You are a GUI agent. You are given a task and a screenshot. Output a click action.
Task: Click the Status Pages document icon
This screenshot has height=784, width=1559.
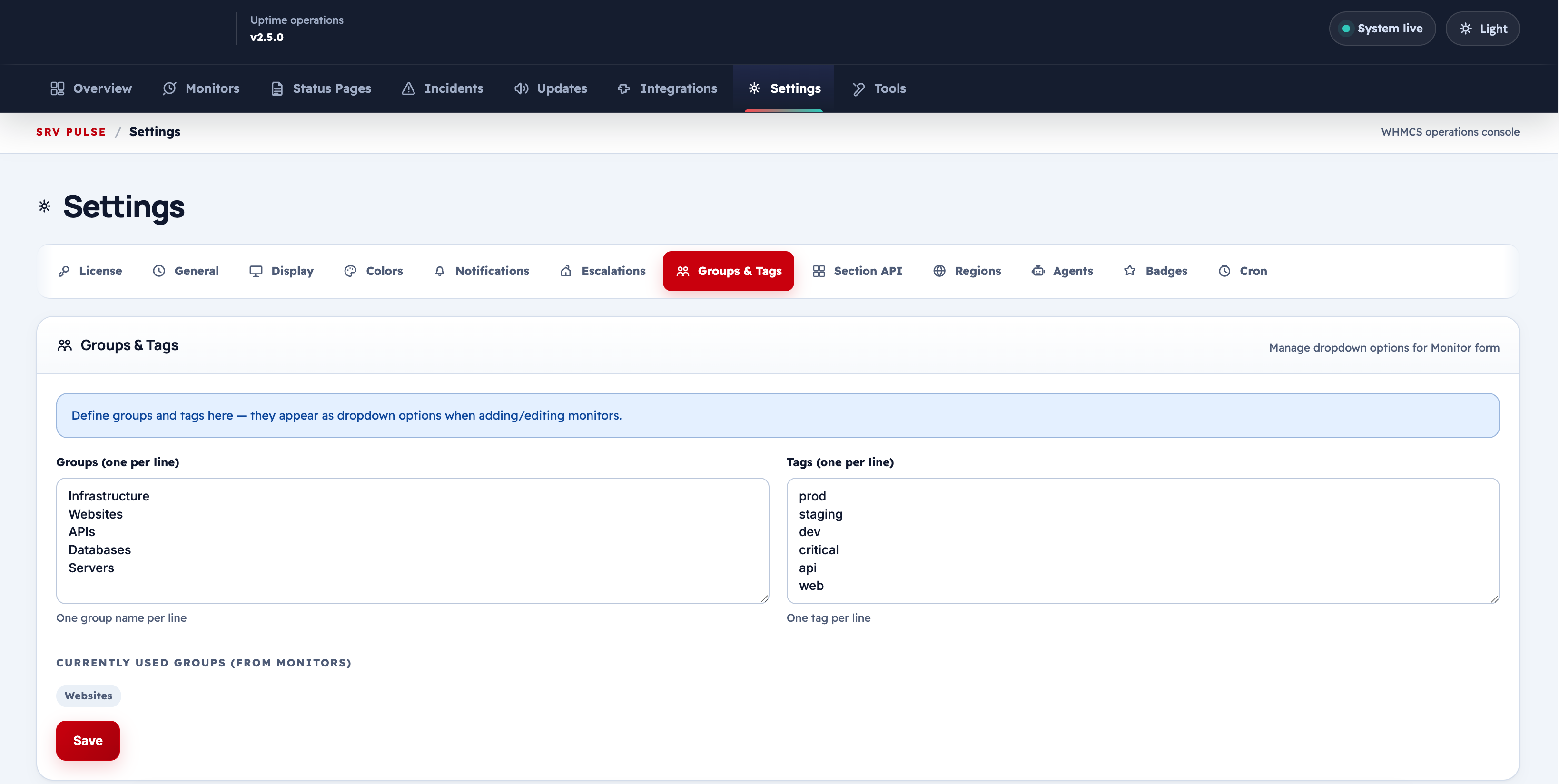coord(277,88)
